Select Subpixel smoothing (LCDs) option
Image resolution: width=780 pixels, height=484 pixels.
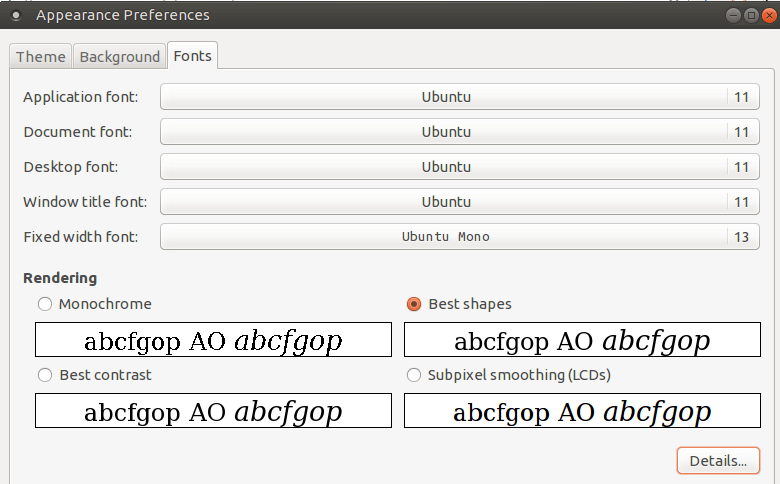click(414, 375)
